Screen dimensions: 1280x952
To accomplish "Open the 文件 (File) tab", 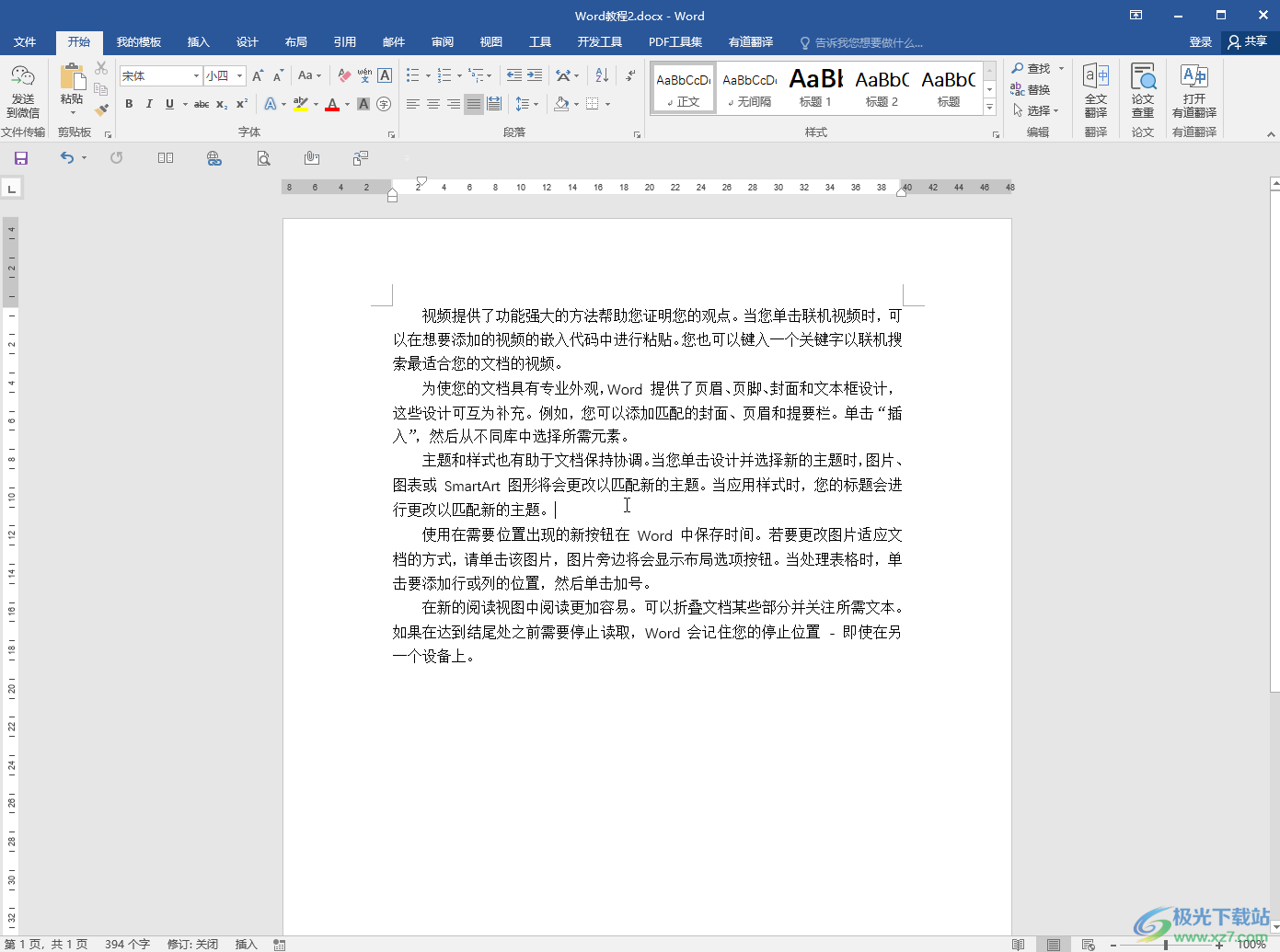I will coord(25,42).
